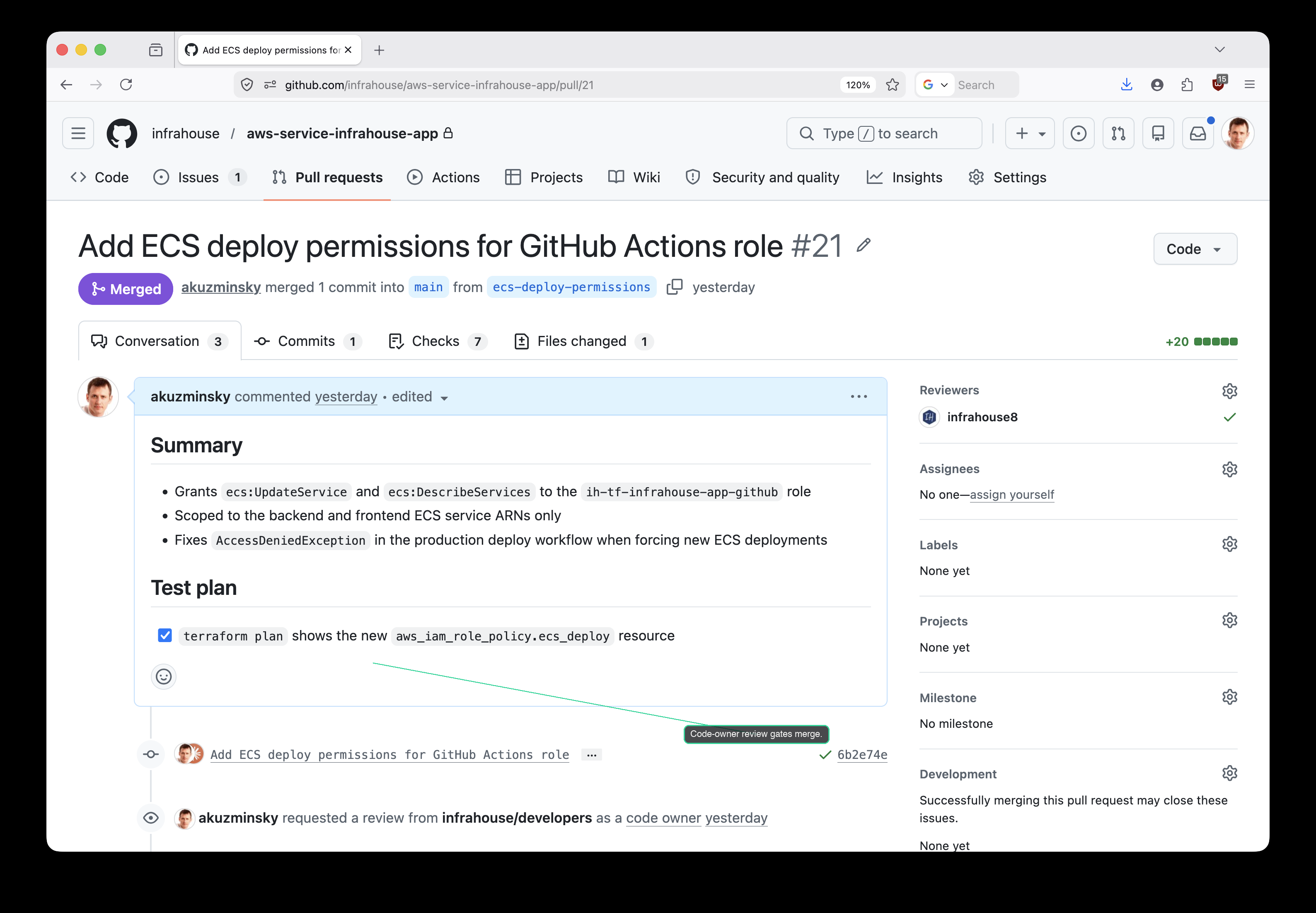Add an emoji reaction to the comment
This screenshot has width=1316, height=913.
164,677
